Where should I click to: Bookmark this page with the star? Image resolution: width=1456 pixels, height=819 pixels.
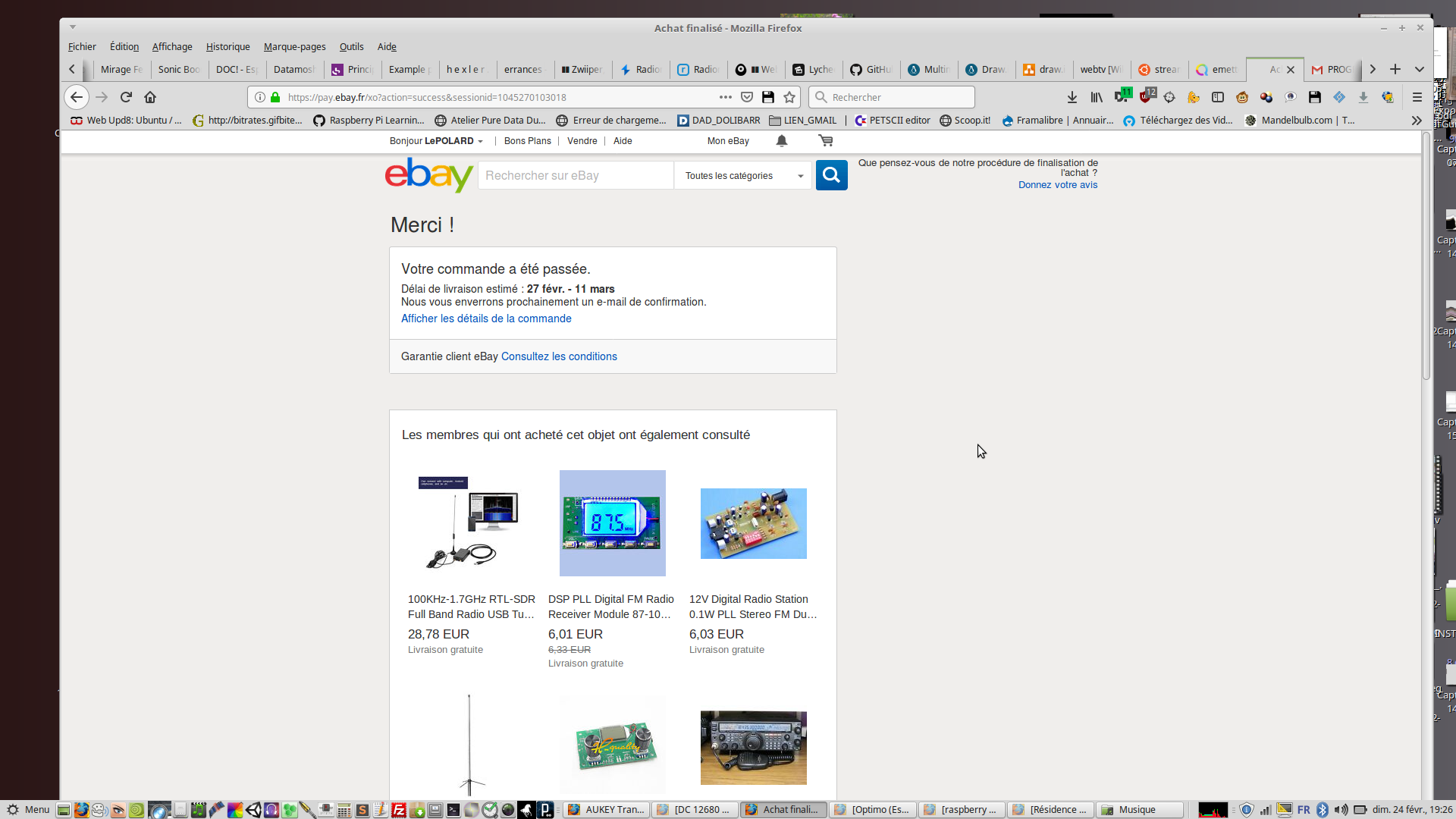789,97
